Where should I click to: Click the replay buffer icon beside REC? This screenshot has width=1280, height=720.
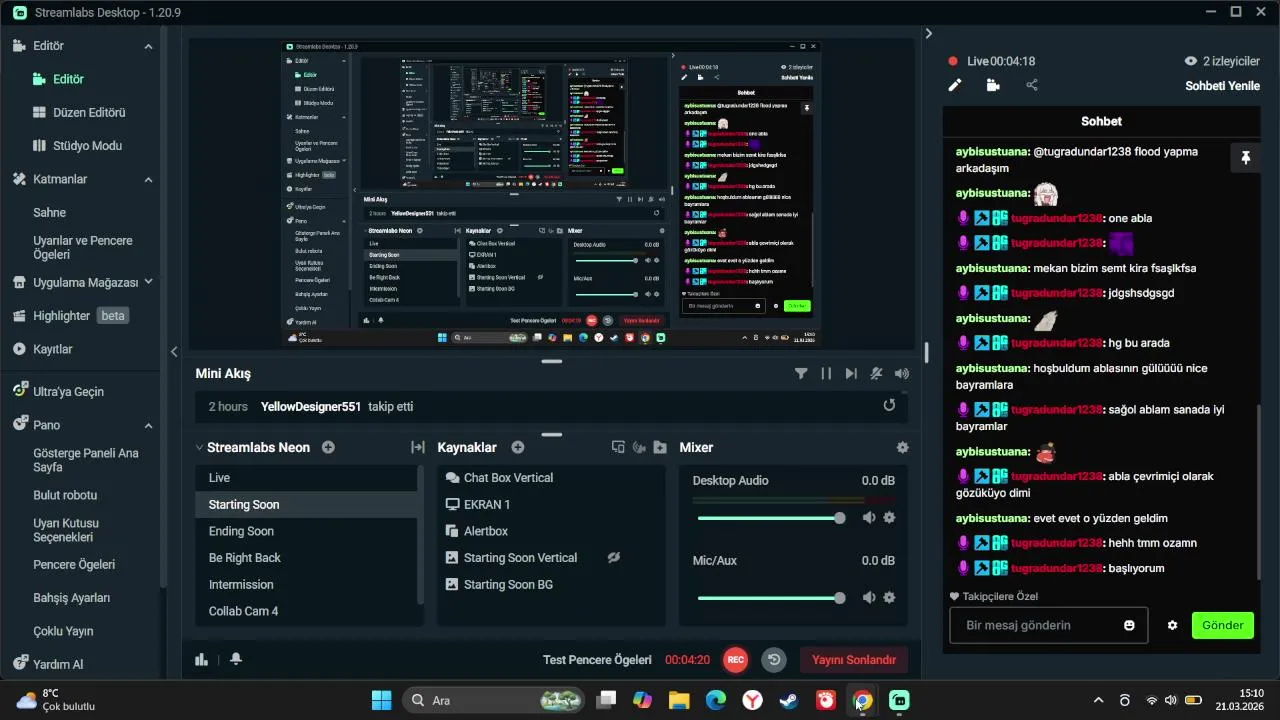point(773,659)
